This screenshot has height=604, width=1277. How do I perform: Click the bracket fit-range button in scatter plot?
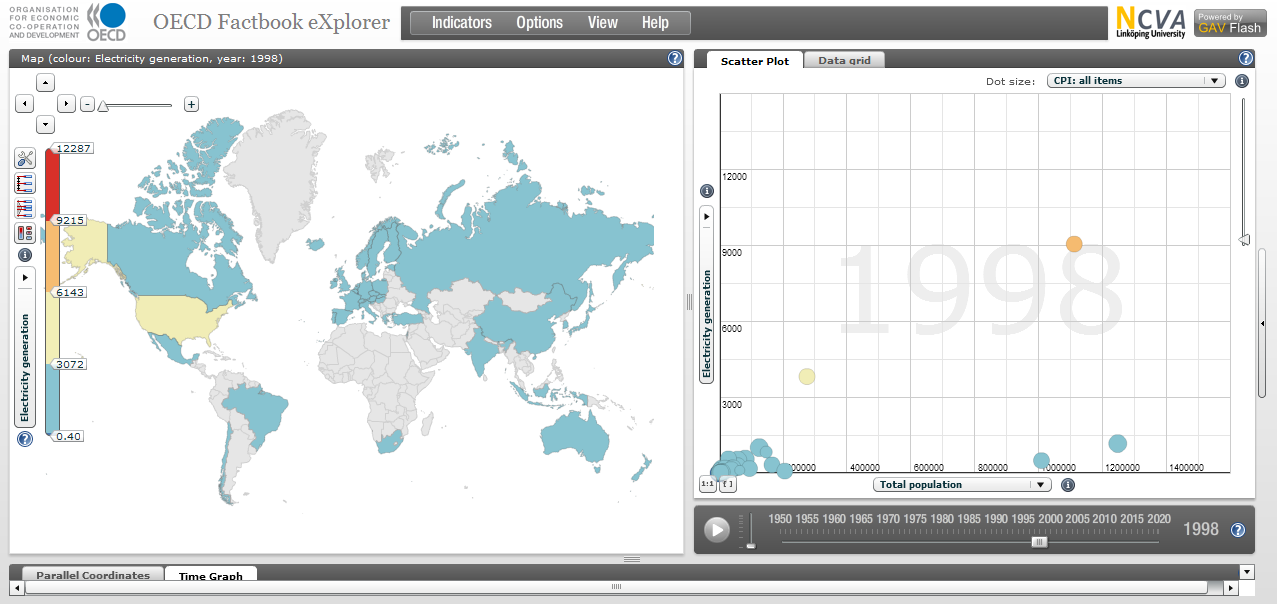tap(727, 484)
